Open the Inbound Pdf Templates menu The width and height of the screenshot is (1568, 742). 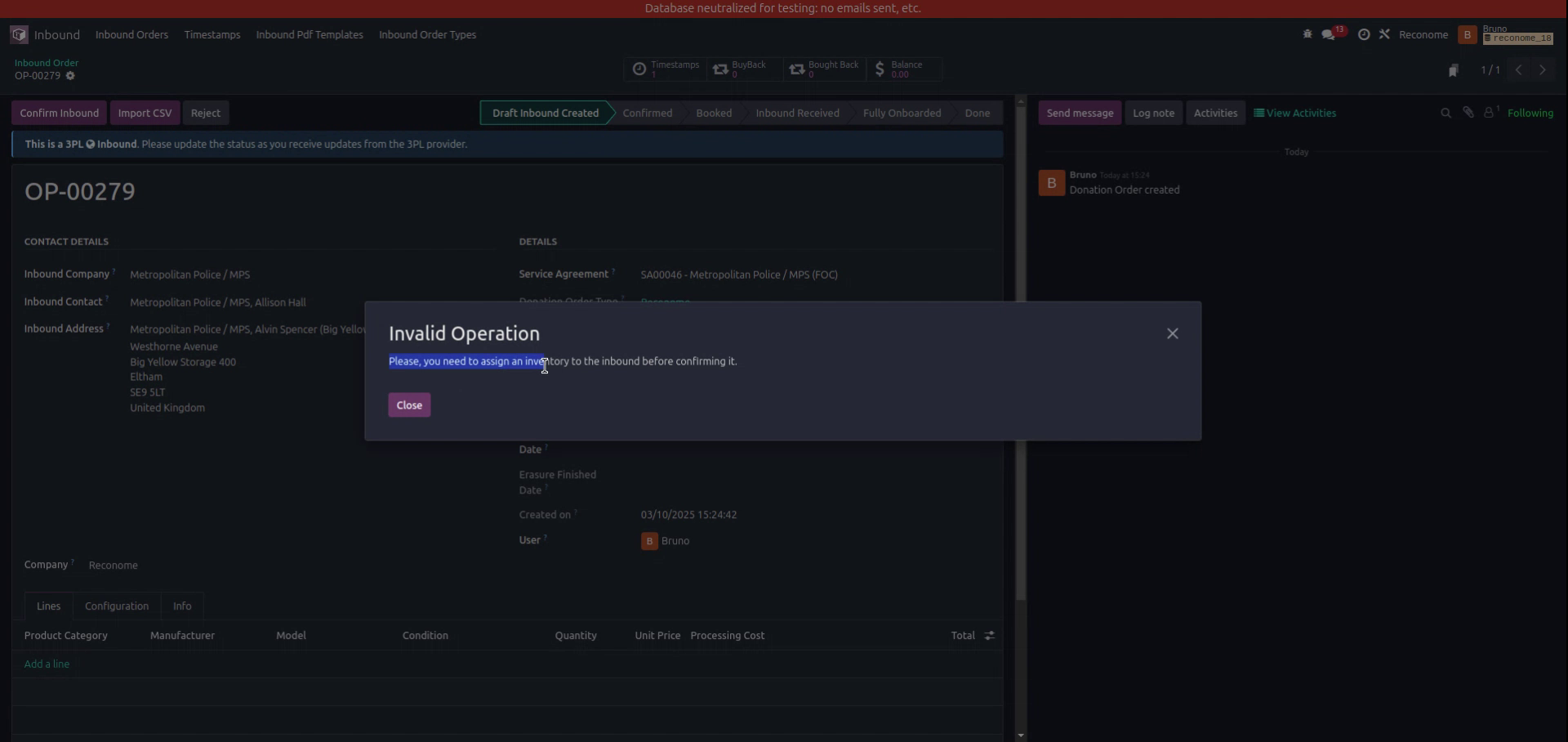pyautogui.click(x=309, y=34)
